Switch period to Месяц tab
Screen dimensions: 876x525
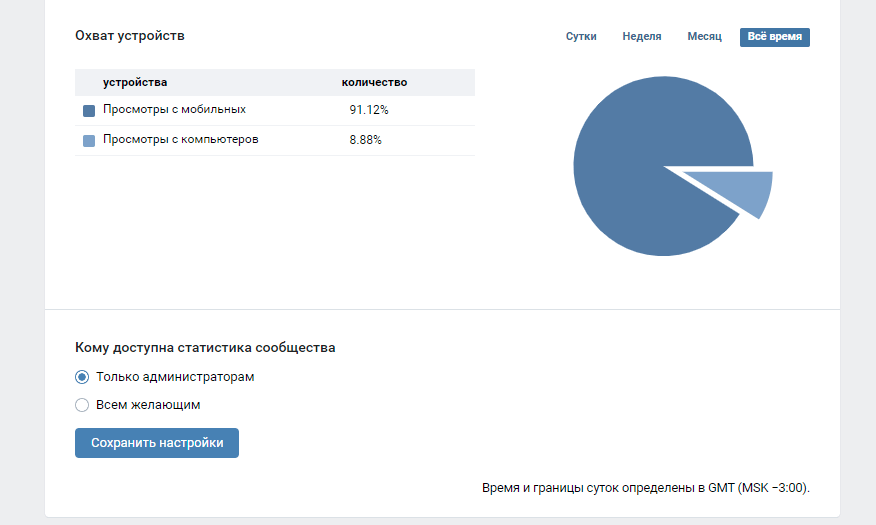(704, 36)
